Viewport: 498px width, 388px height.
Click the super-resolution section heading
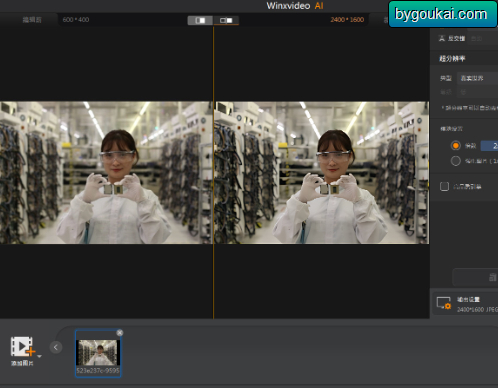pos(452,59)
